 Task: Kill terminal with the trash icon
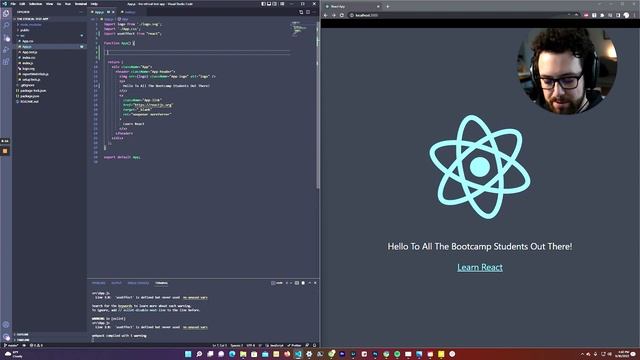point(303,283)
